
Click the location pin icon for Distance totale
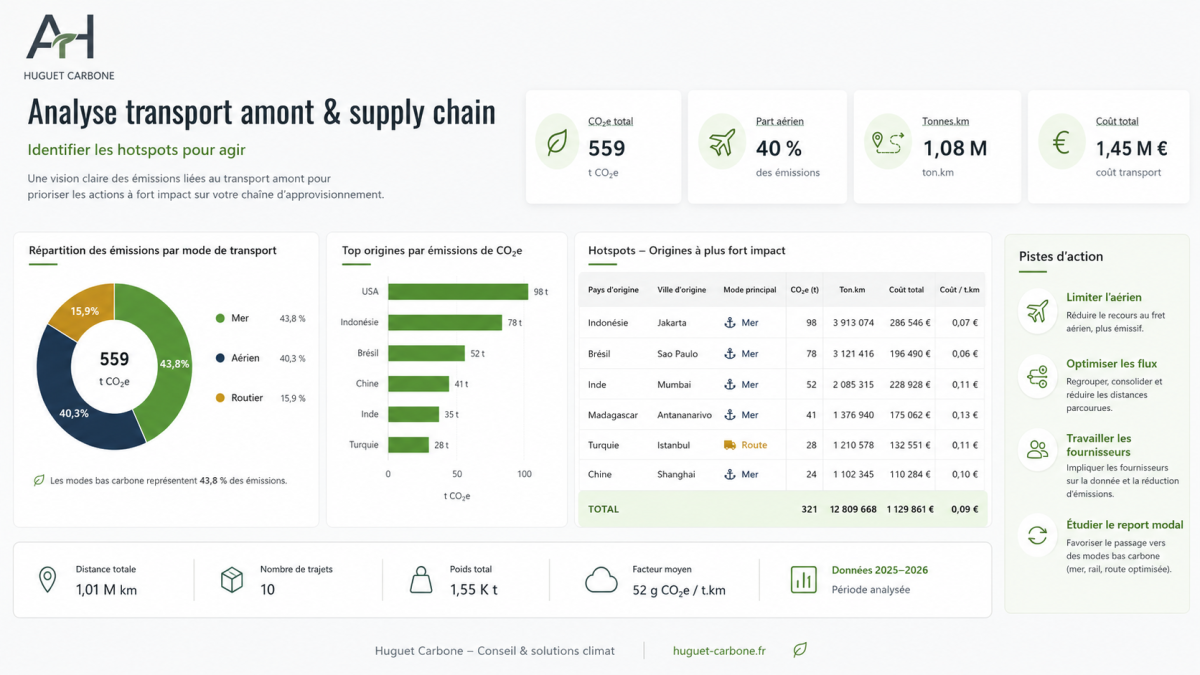click(x=47, y=579)
